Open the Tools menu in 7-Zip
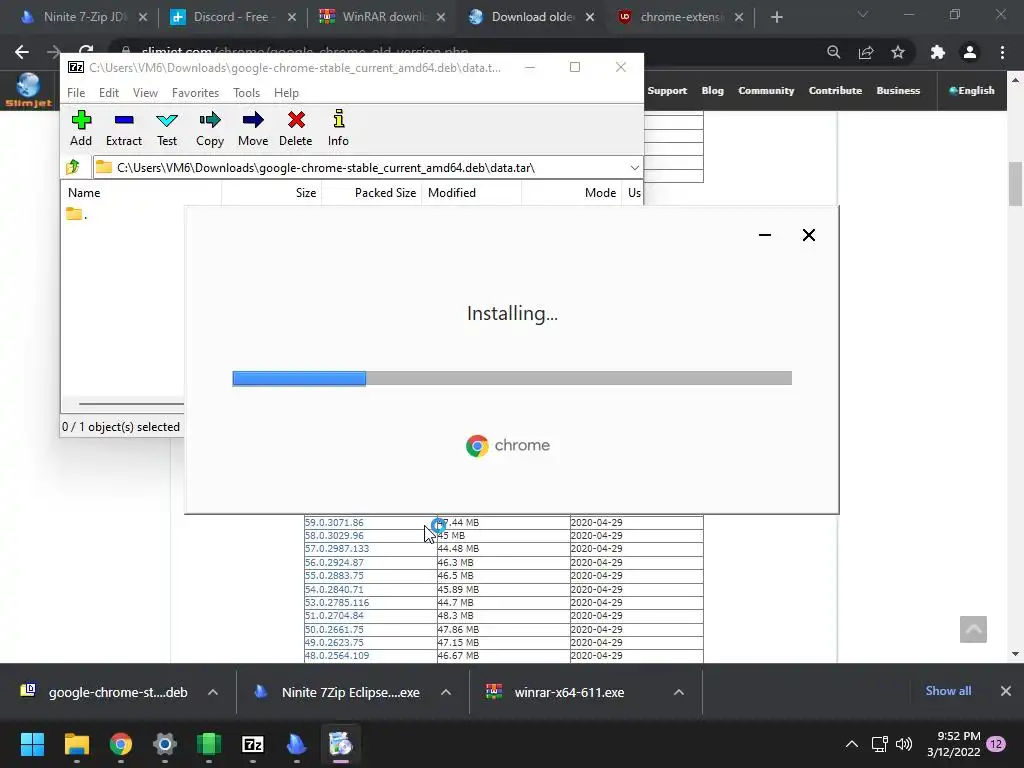The image size is (1024, 768). [x=246, y=93]
